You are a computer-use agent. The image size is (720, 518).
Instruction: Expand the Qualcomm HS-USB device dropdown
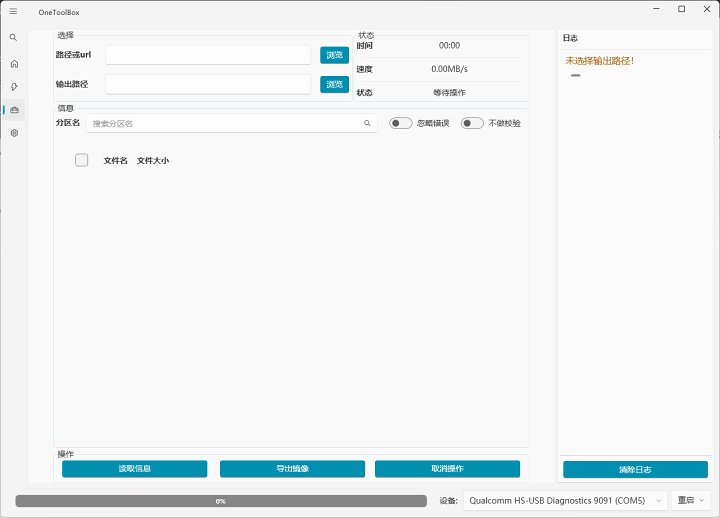pos(565,500)
